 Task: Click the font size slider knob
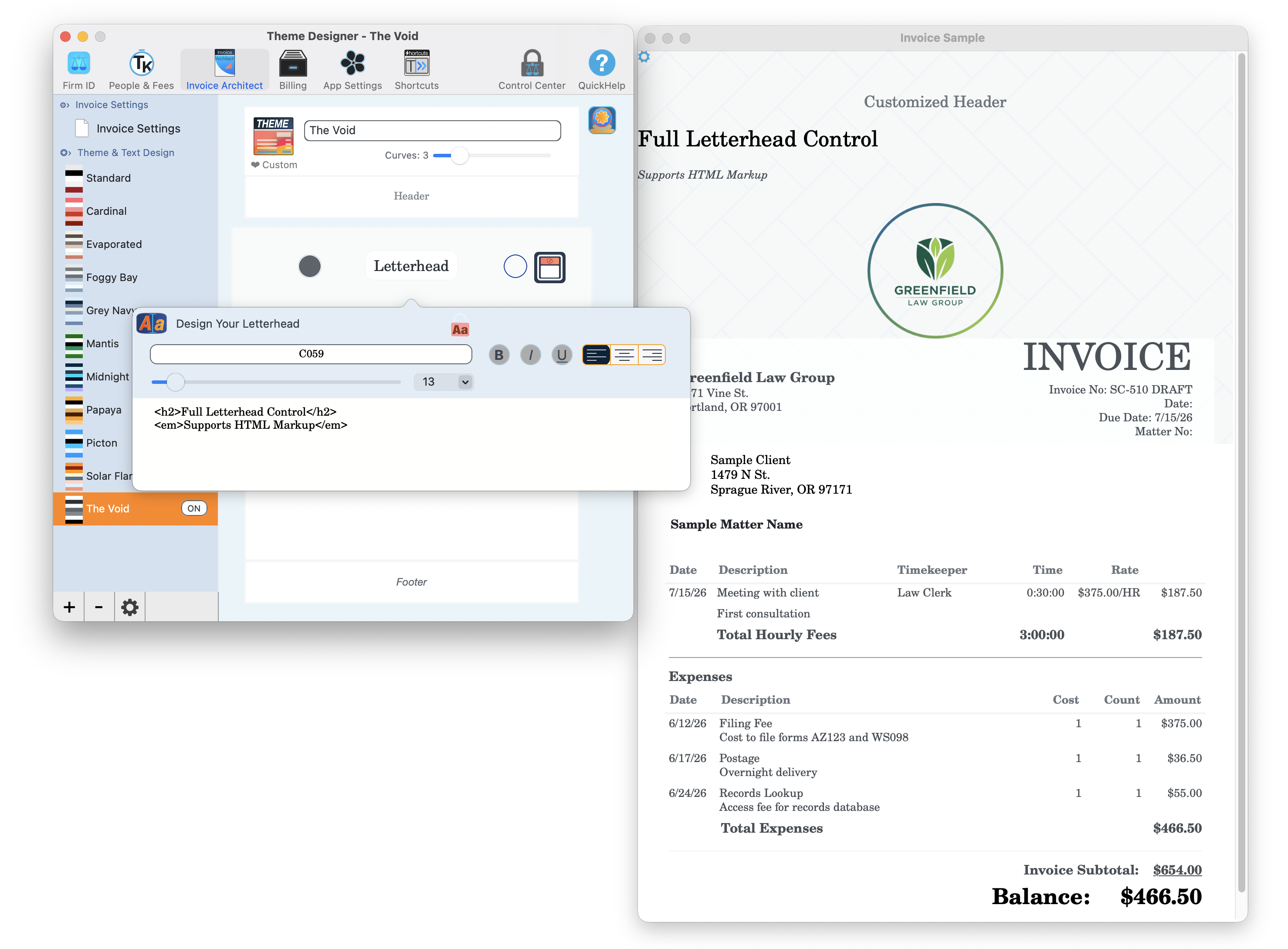click(x=176, y=382)
